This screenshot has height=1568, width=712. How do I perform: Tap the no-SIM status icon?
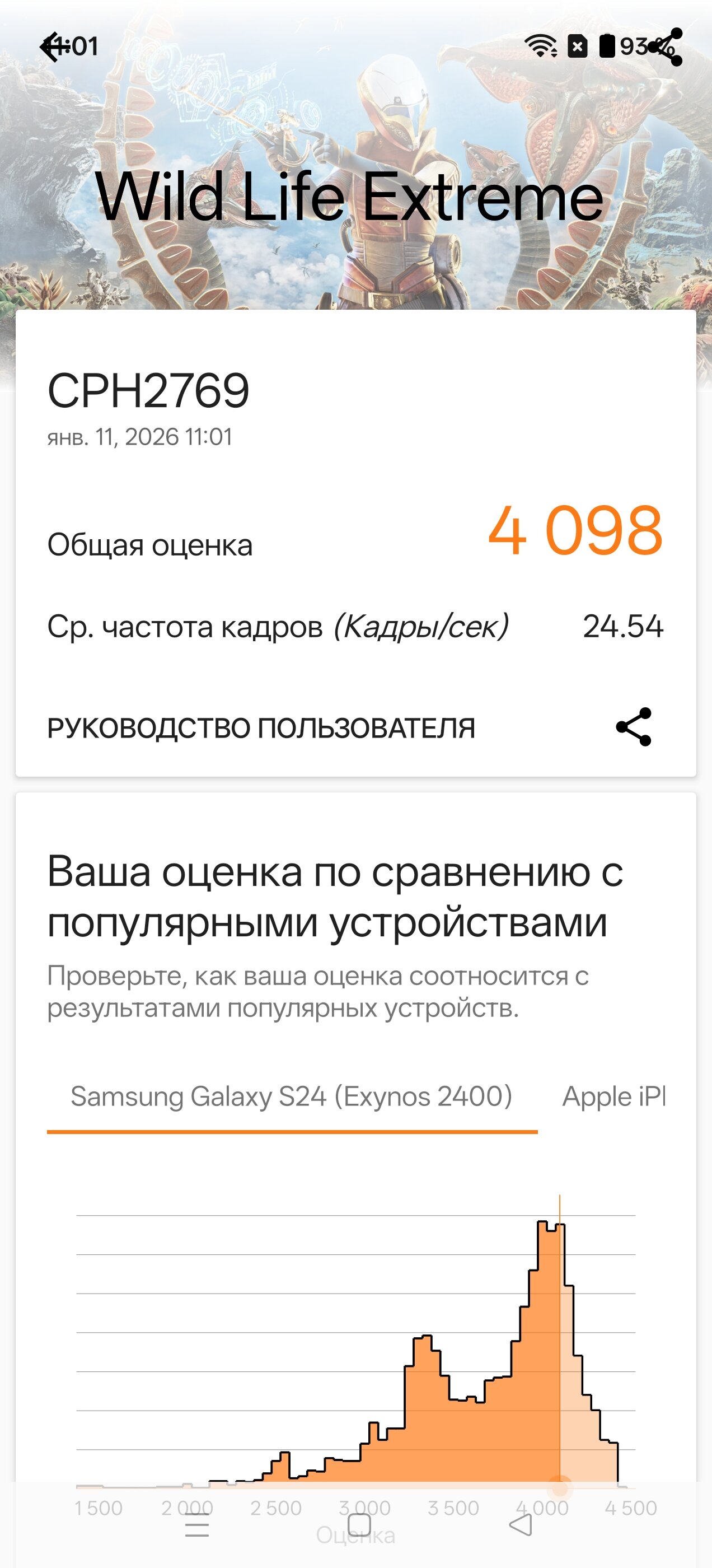577,46
